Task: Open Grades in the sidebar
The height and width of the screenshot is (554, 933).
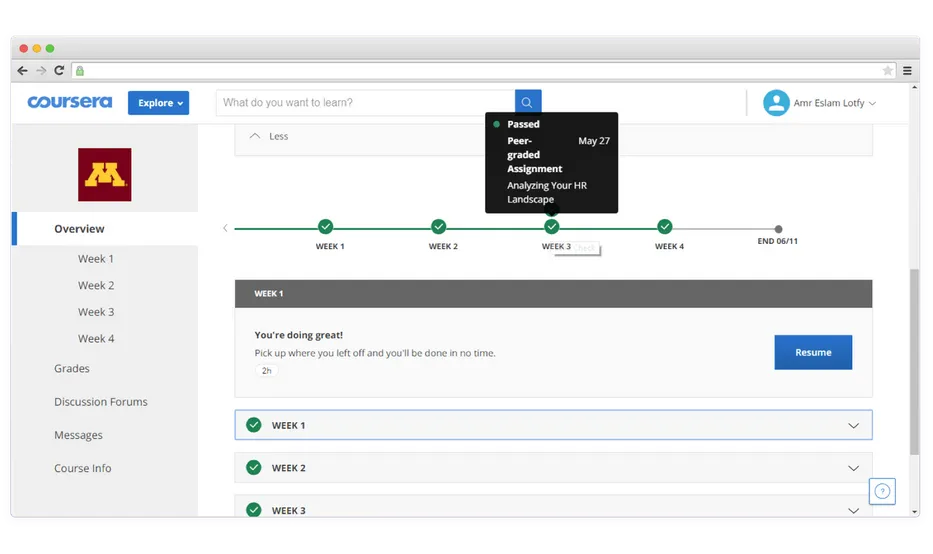Action: (72, 369)
